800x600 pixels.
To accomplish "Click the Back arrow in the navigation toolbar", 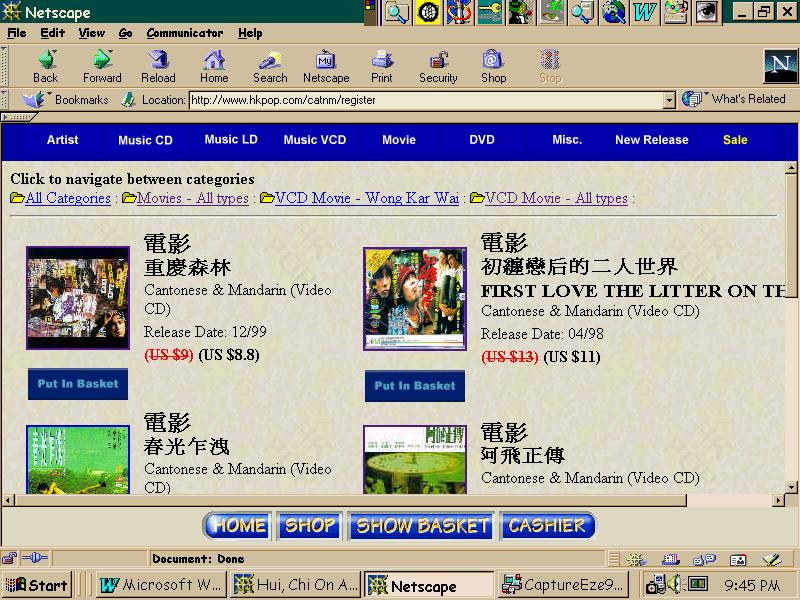I will (46, 66).
